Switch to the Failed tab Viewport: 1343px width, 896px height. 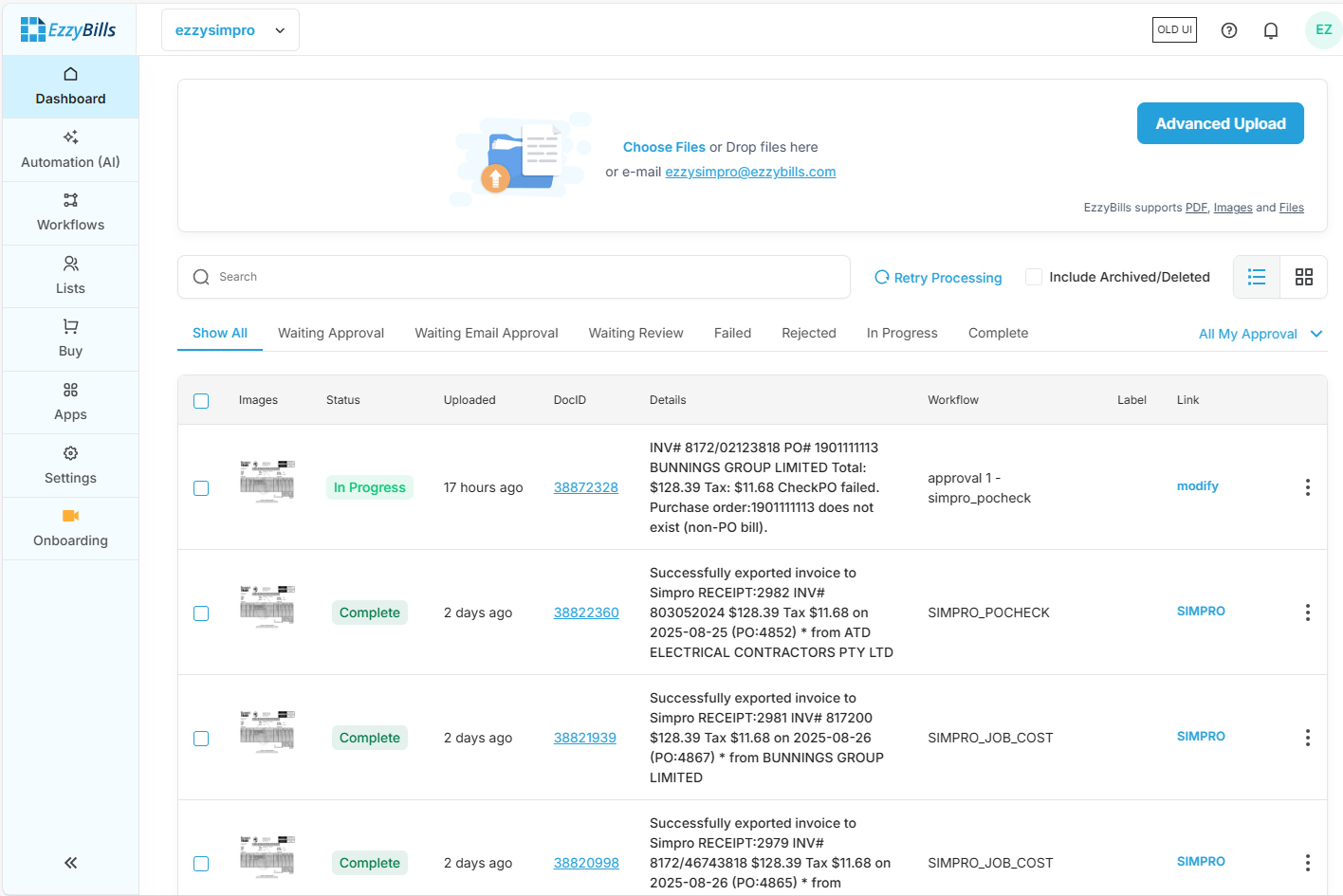[732, 333]
